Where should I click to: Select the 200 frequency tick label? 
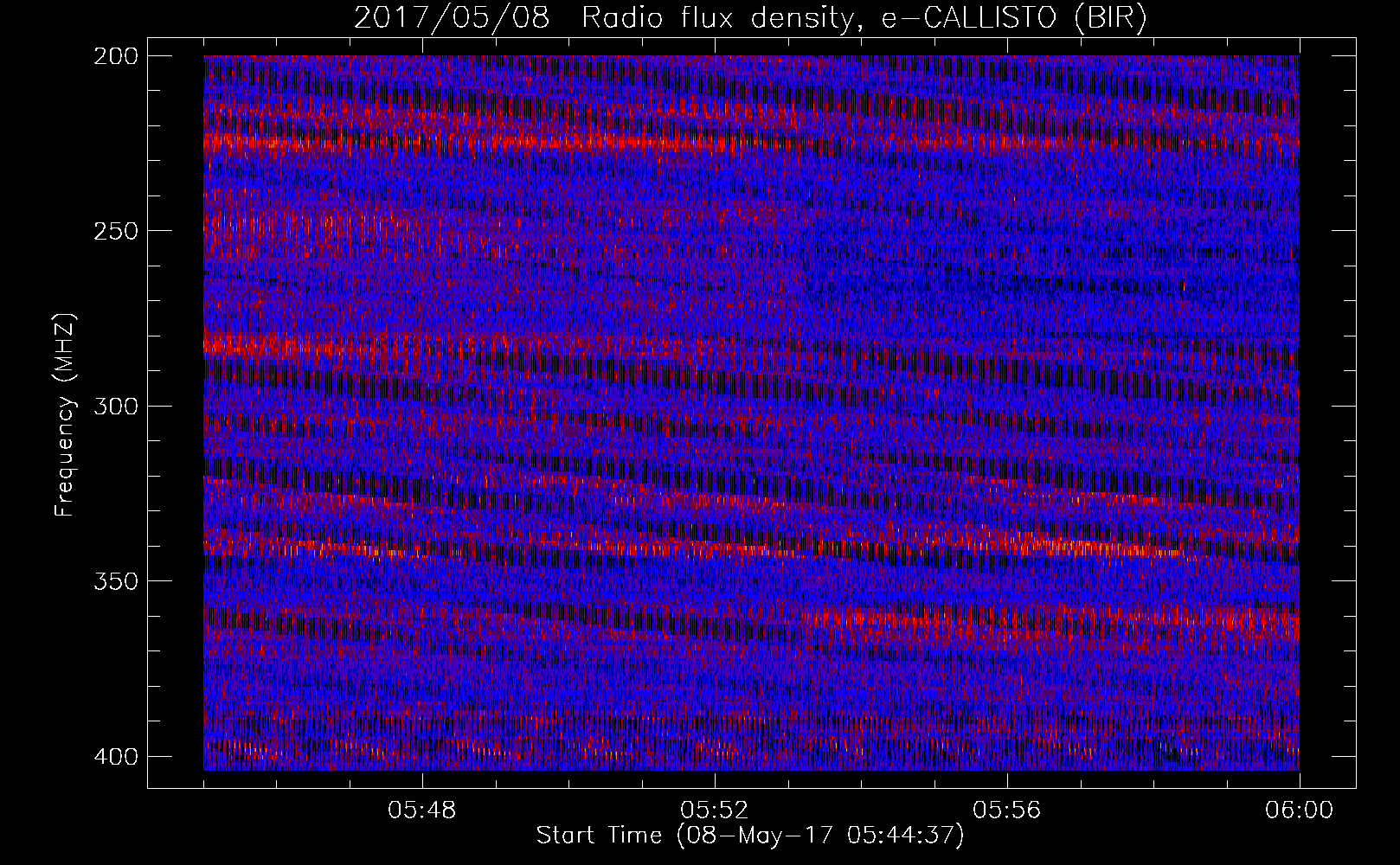click(115, 56)
